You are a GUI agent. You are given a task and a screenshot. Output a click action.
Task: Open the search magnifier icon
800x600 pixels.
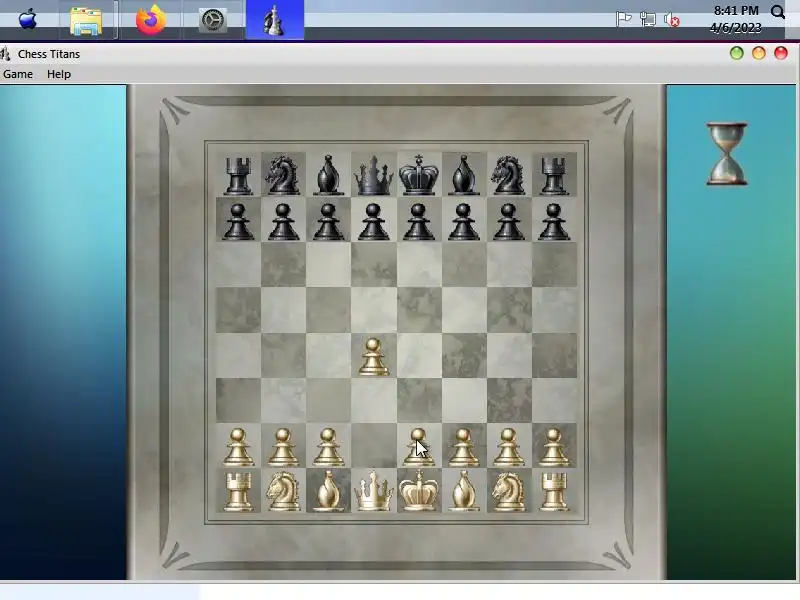(x=778, y=12)
